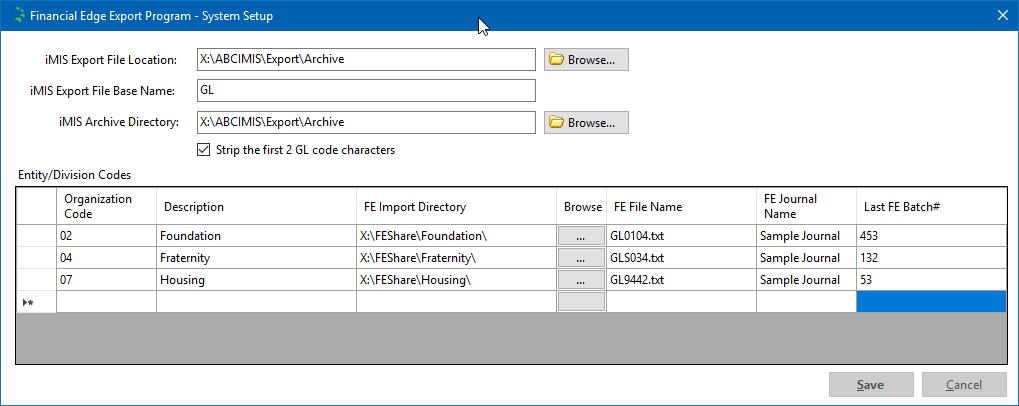Close the System Setup window
The height and width of the screenshot is (406, 1019).
coord(1002,15)
